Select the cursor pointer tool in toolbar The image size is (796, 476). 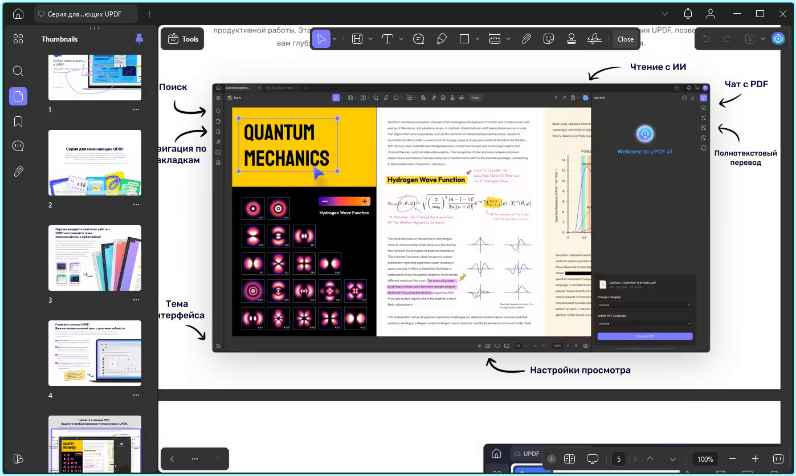(321, 39)
